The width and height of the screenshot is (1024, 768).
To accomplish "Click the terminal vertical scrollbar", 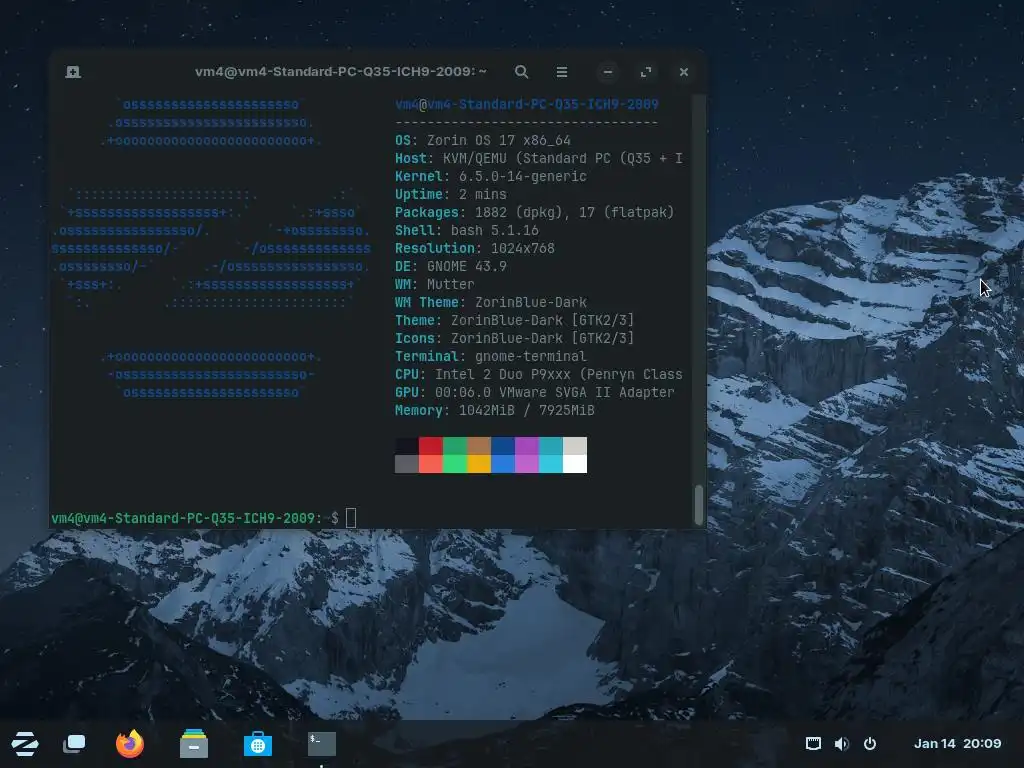I will (x=698, y=504).
